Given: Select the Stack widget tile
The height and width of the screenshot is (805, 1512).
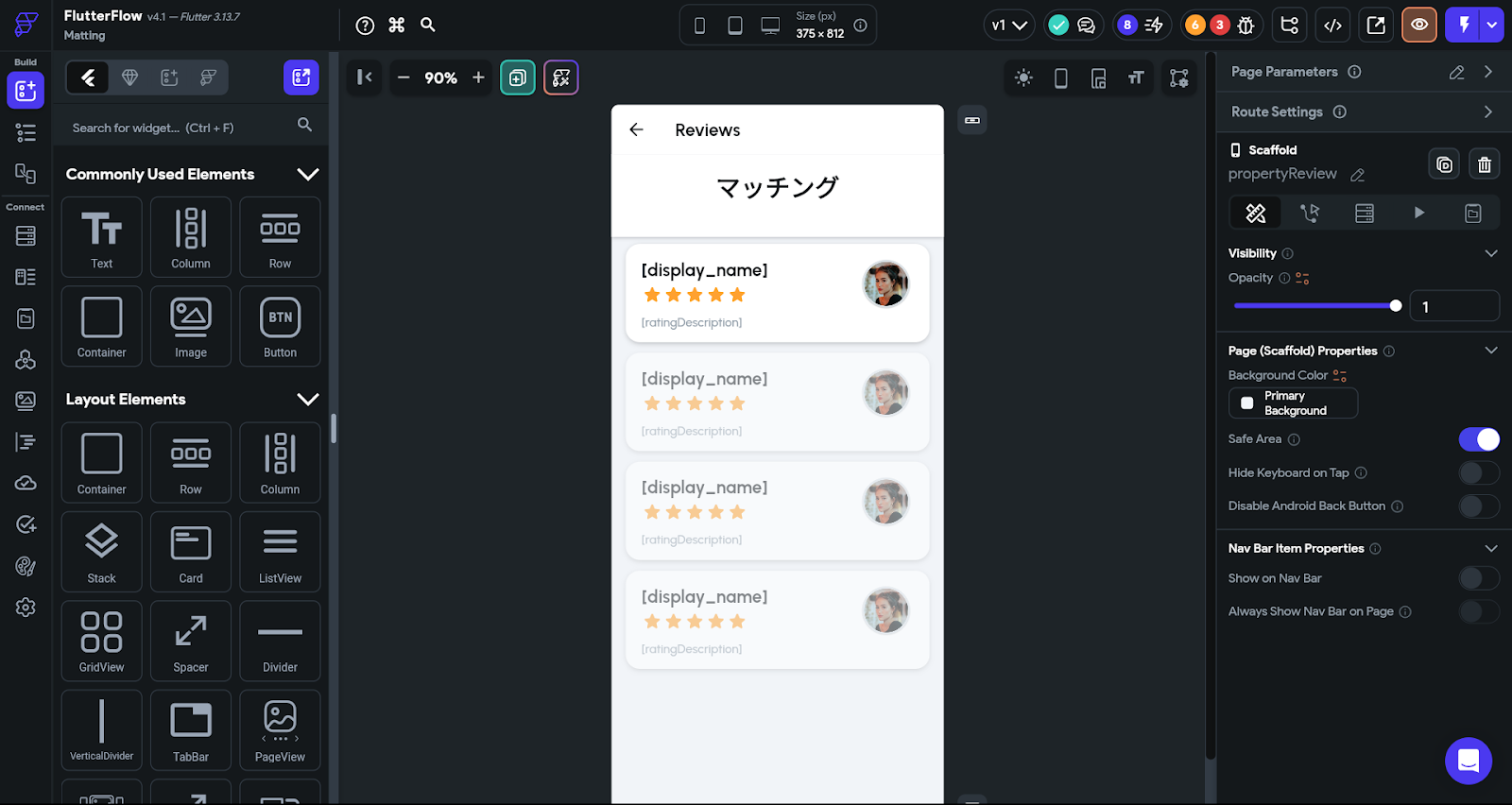Looking at the screenshot, I should click(x=102, y=552).
